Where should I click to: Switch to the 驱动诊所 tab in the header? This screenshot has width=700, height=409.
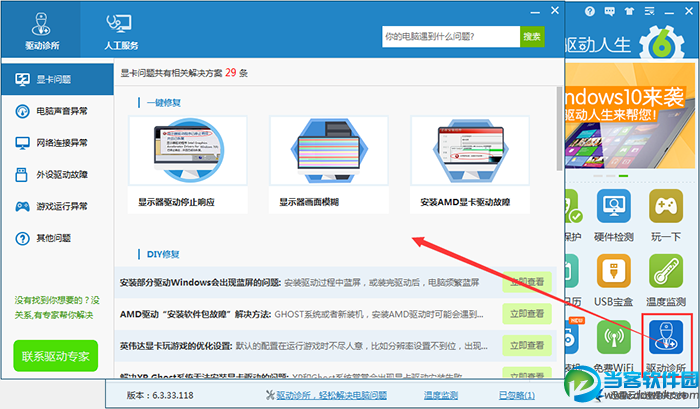42,31
